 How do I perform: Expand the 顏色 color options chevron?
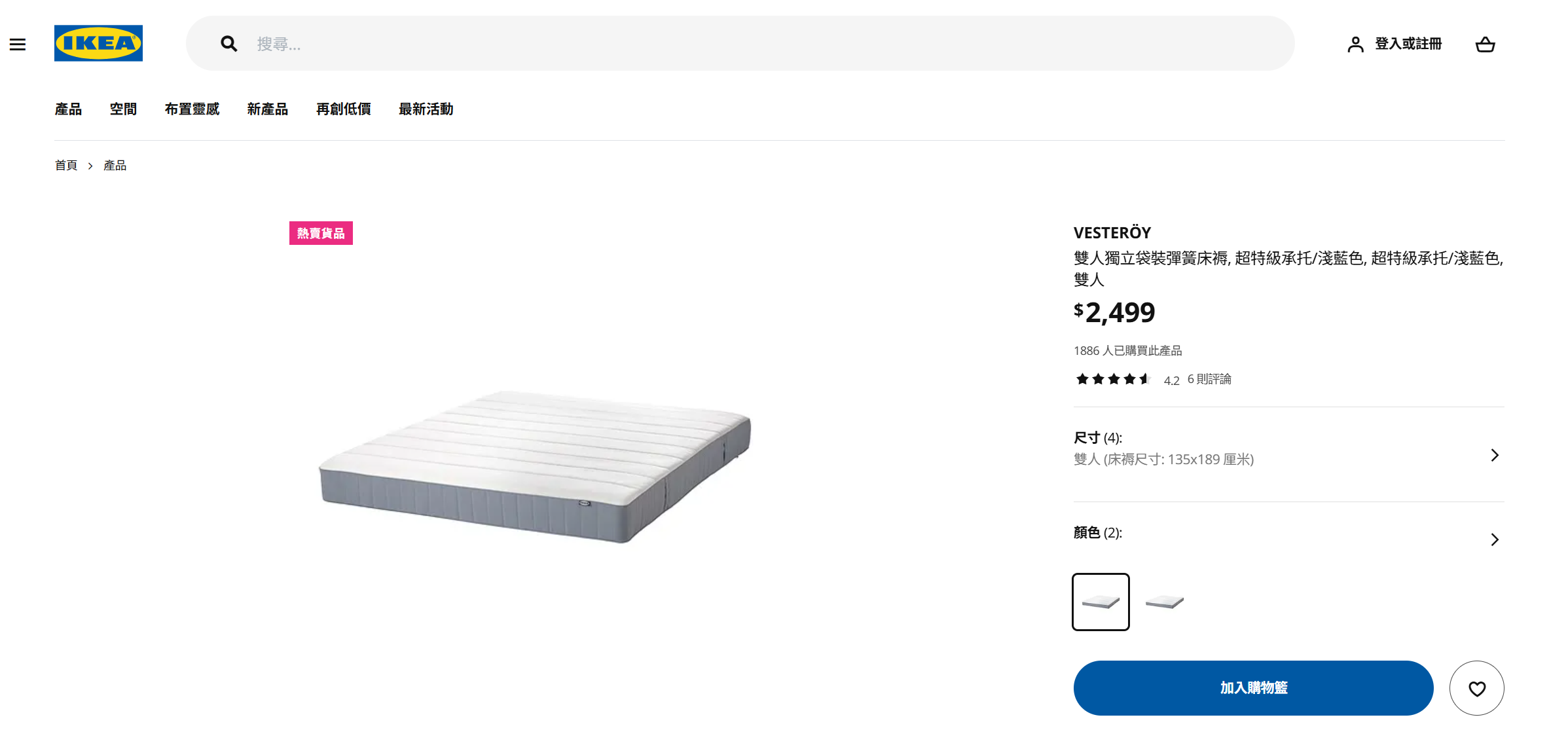[1495, 539]
